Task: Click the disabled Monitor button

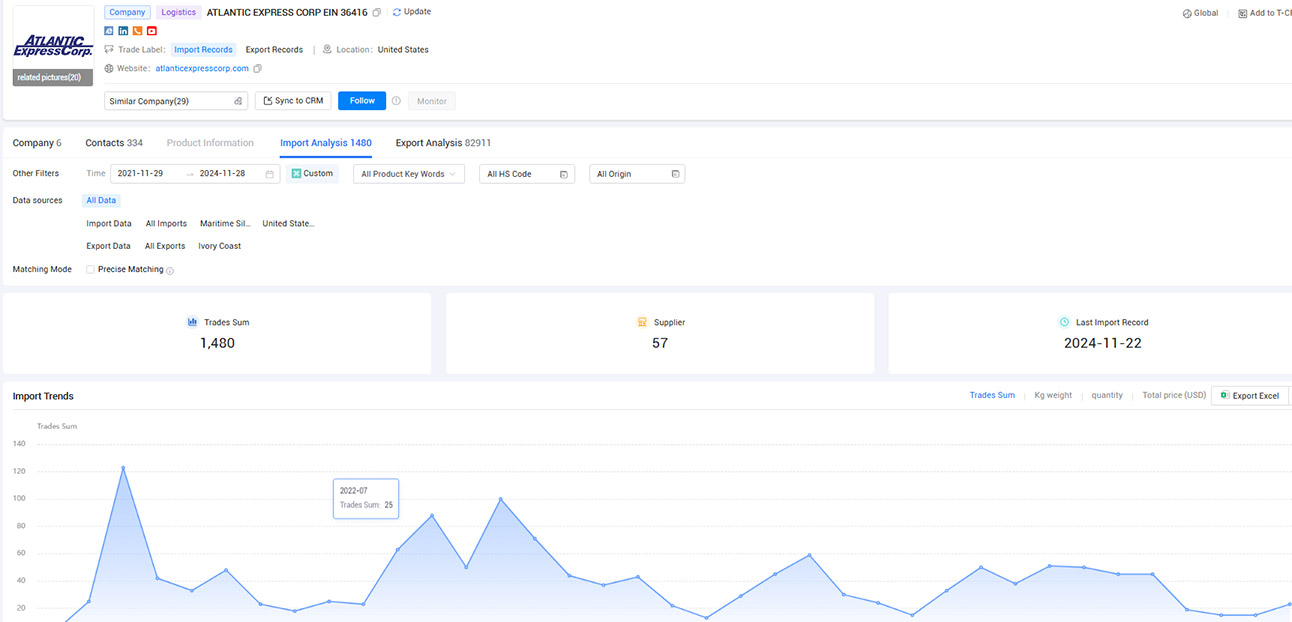Action: (432, 101)
